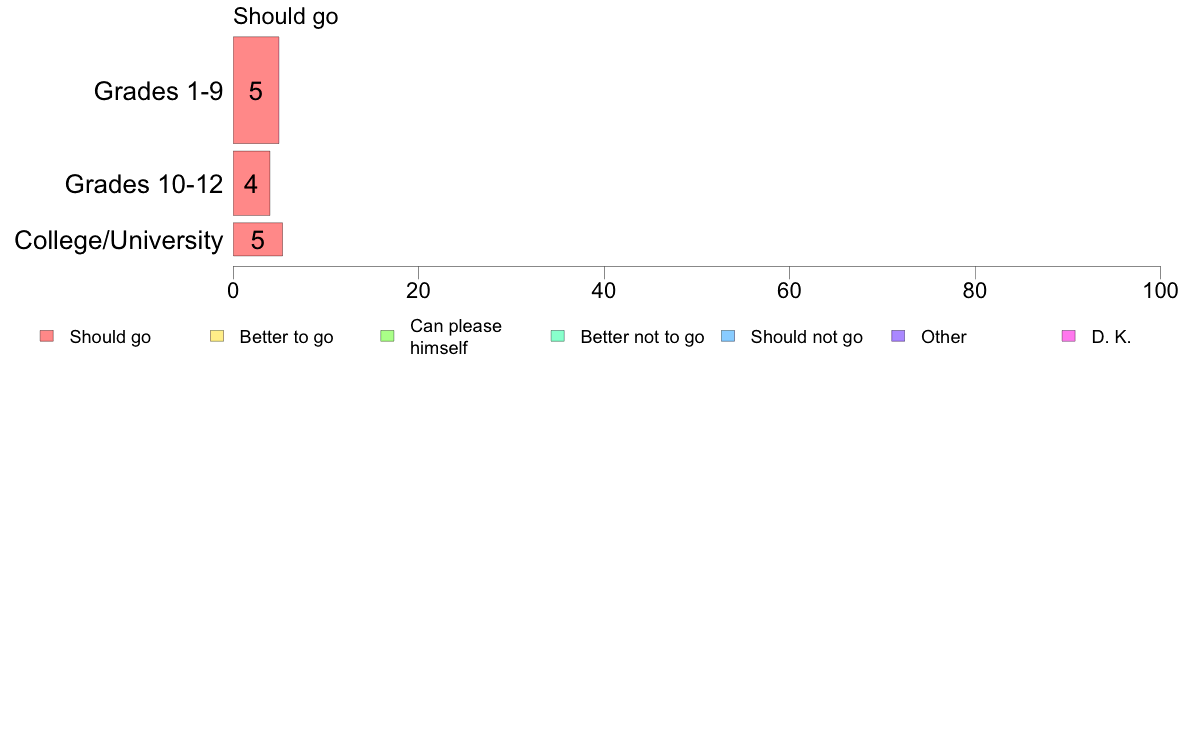Image resolution: width=1188 pixels, height=736 pixels.
Task: Click the Grades 1-9 axis label
Action: click(x=158, y=91)
